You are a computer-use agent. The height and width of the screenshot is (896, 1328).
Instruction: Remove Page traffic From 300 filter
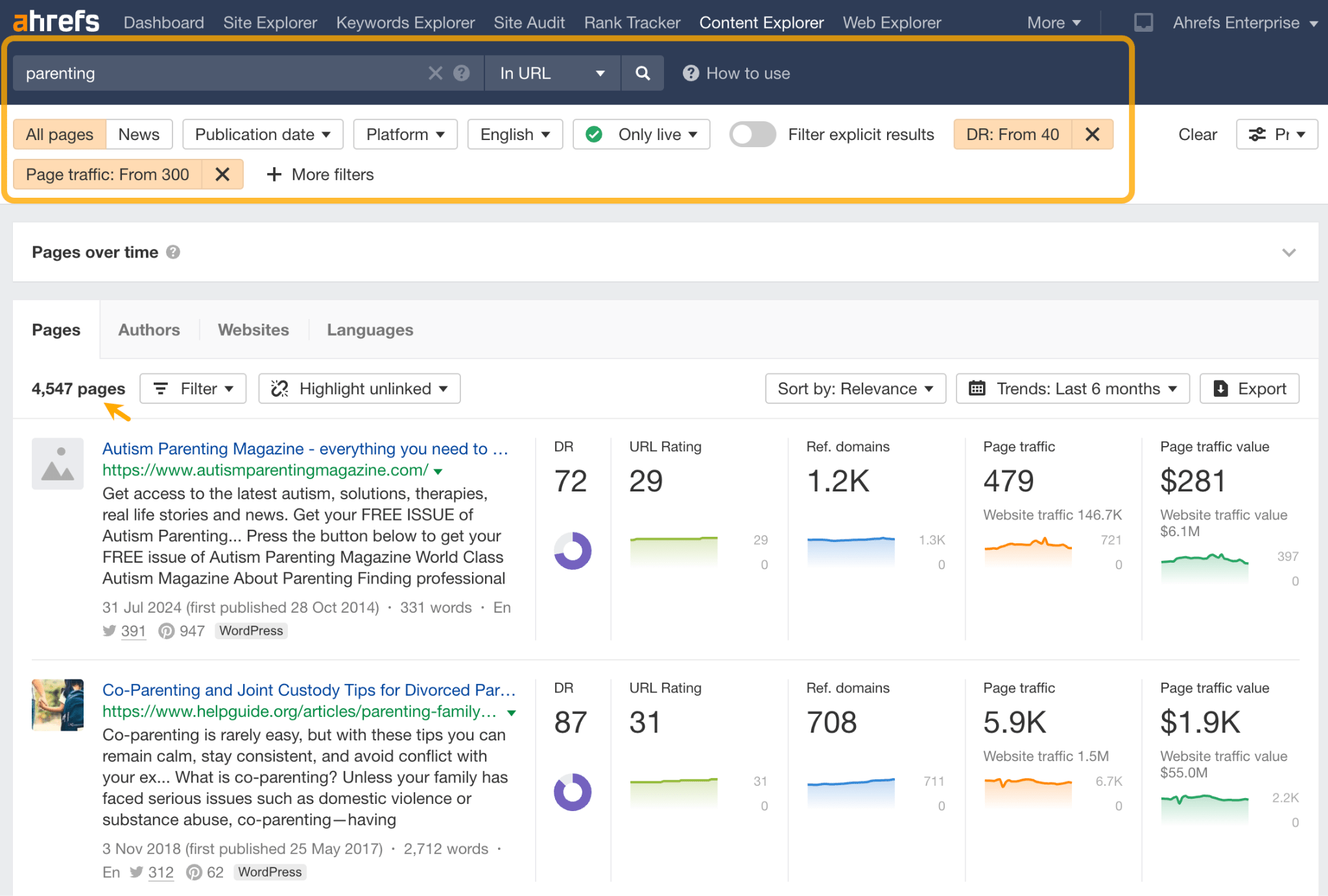(x=223, y=174)
